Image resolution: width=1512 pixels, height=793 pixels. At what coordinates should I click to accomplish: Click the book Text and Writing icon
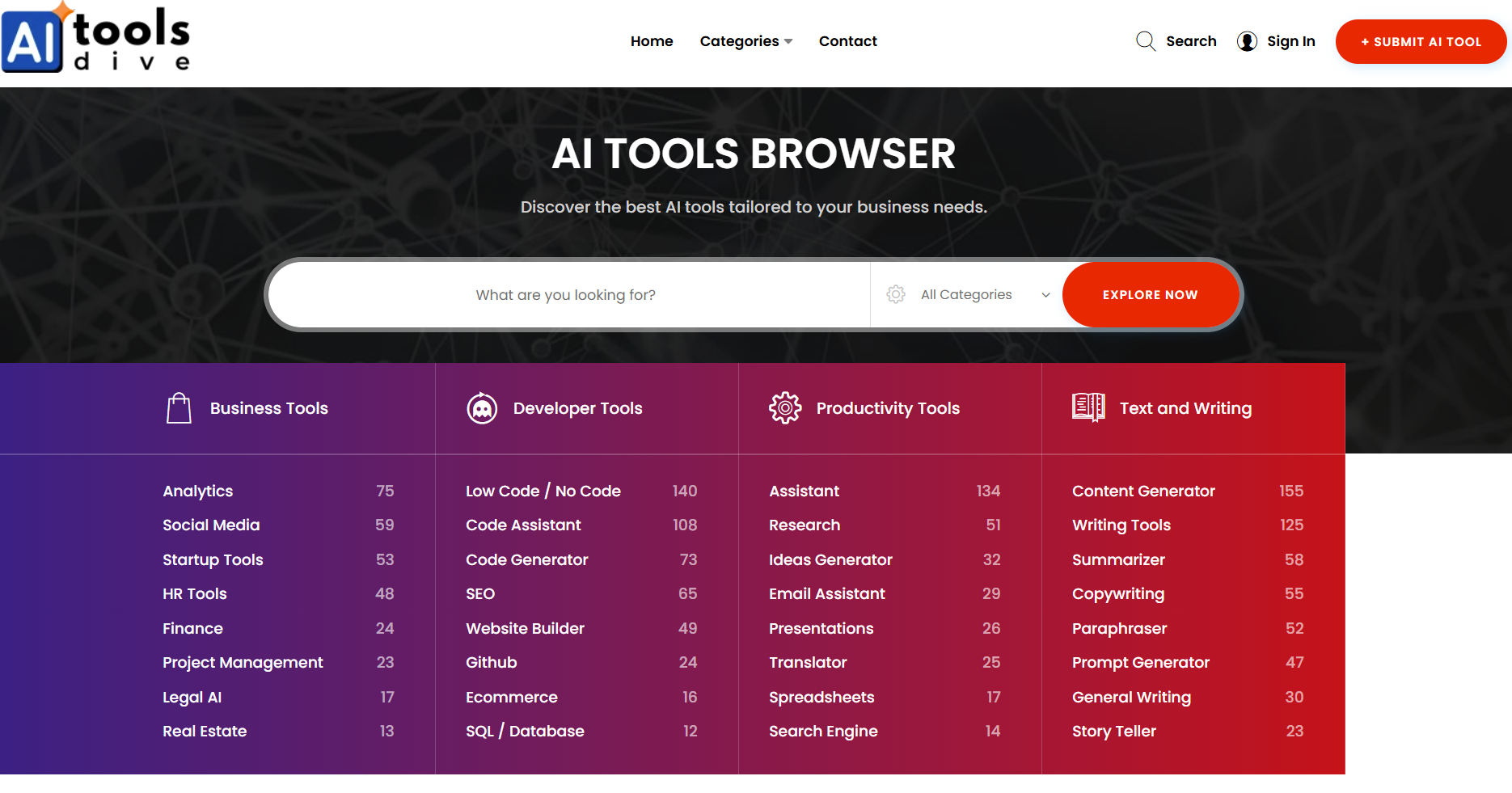[x=1088, y=408]
